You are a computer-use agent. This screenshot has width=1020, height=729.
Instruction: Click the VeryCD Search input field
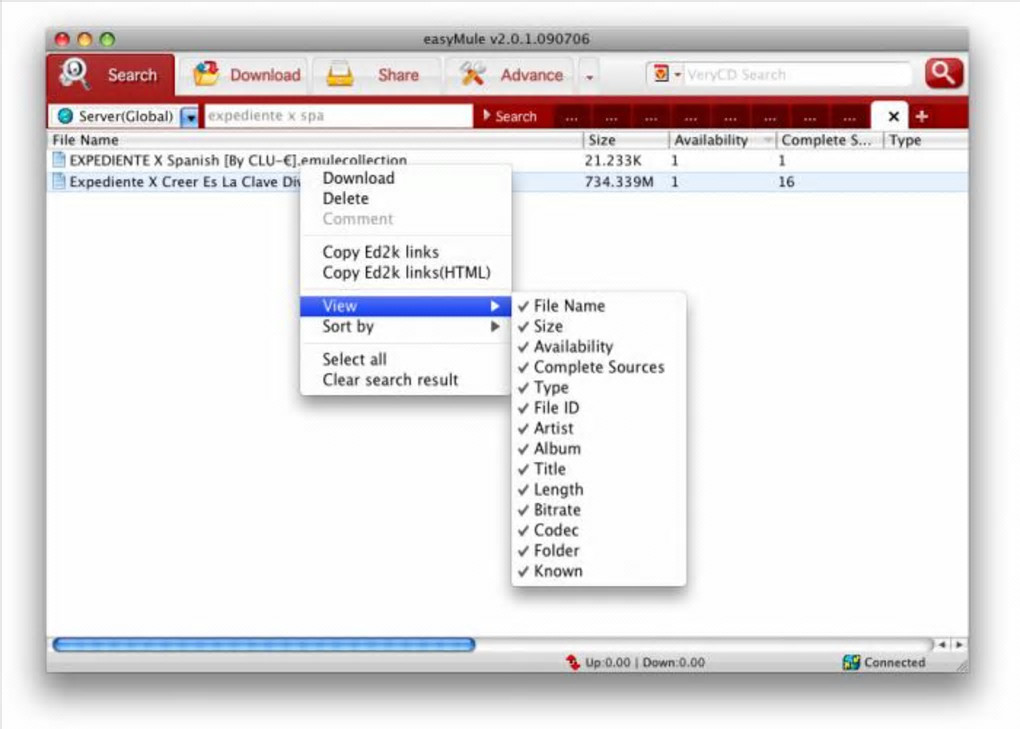(797, 74)
